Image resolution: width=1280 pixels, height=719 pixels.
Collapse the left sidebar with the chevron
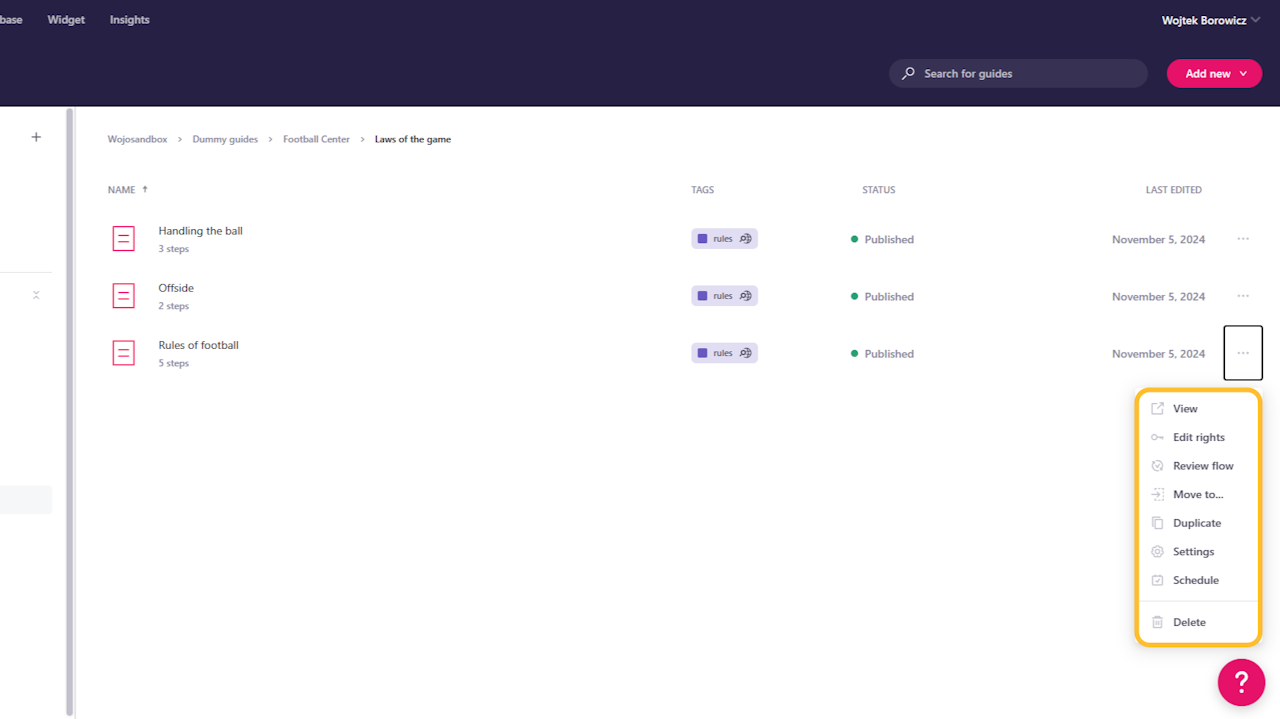coord(36,295)
